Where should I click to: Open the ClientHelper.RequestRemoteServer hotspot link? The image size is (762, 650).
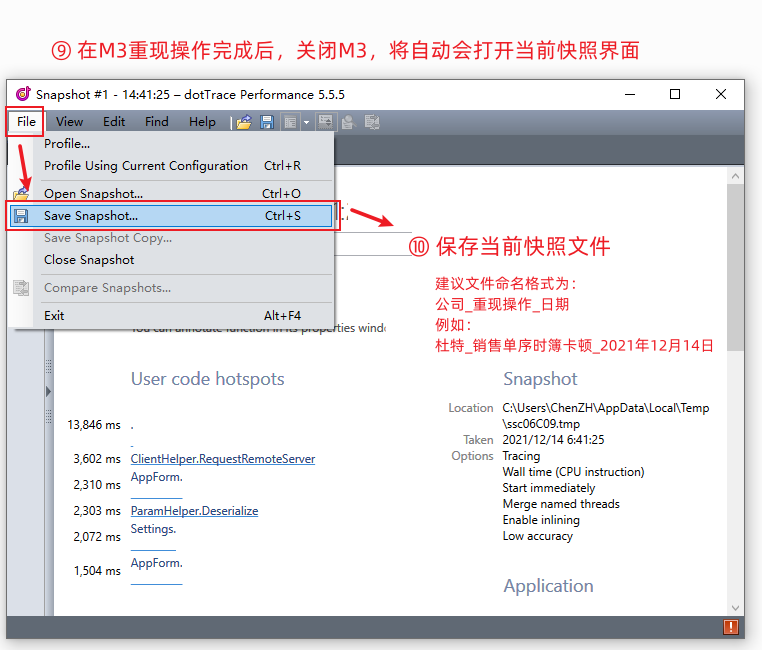point(223,459)
